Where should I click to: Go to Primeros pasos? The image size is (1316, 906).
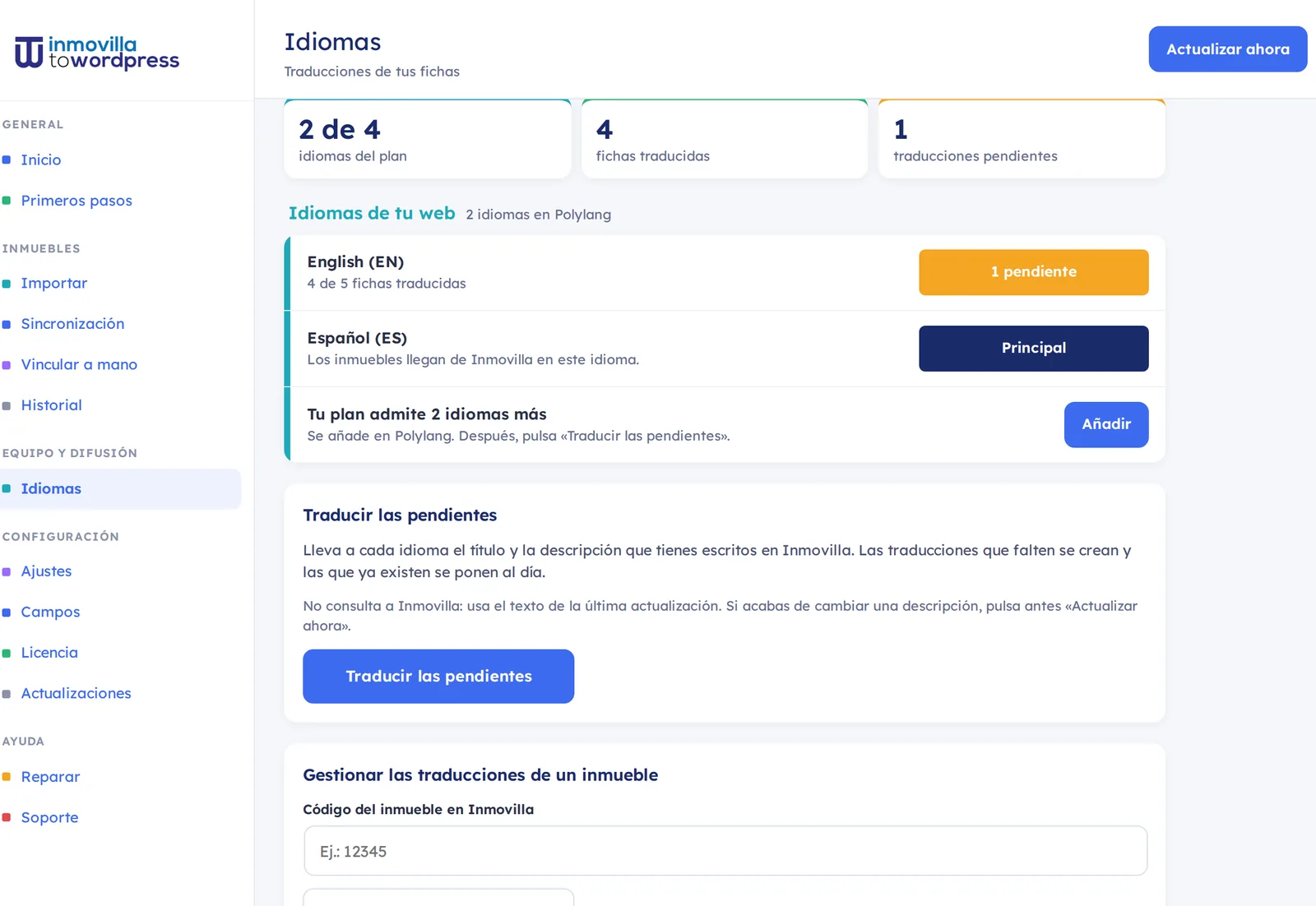point(76,201)
